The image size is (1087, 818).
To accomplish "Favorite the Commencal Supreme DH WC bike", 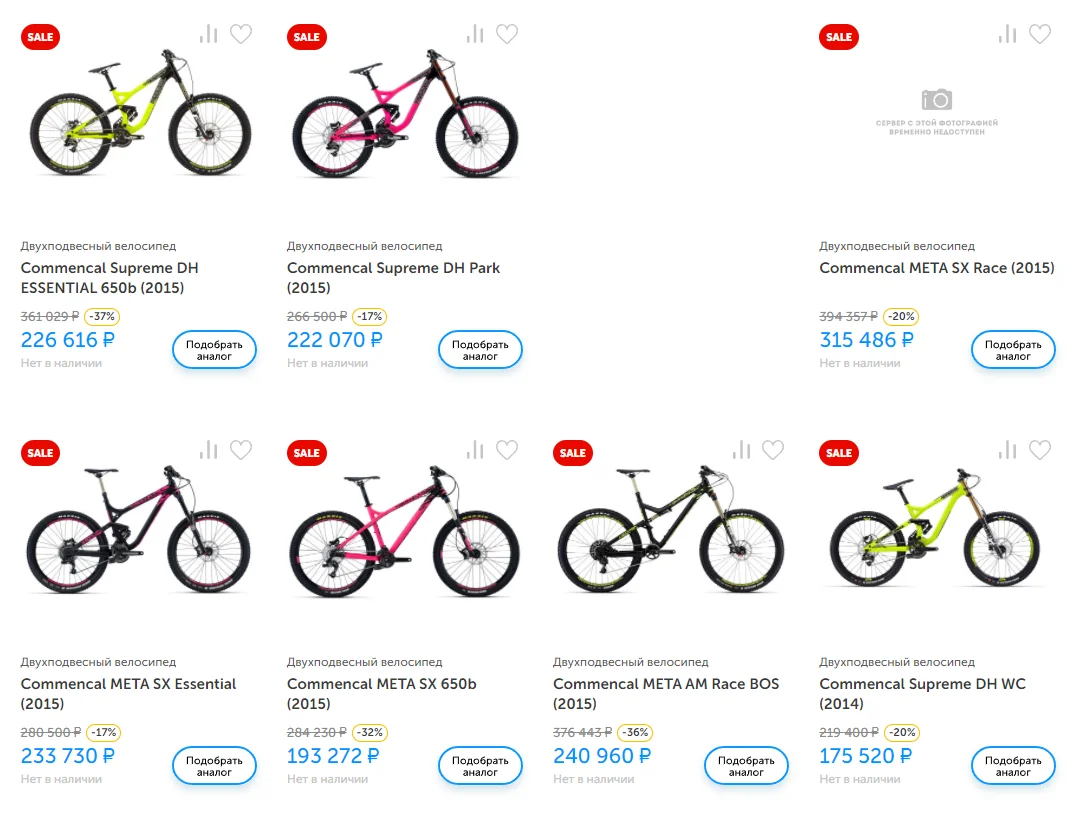I will [x=1040, y=451].
